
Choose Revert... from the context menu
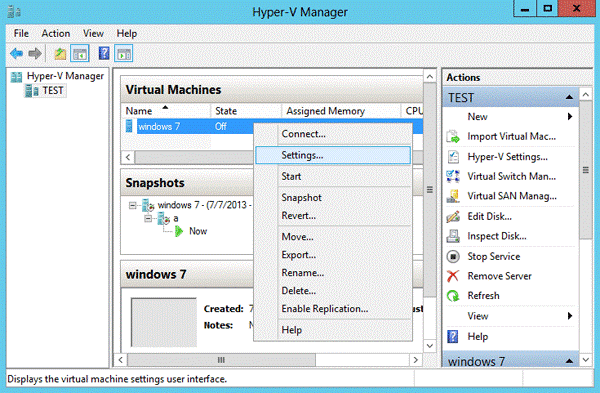coord(333,215)
